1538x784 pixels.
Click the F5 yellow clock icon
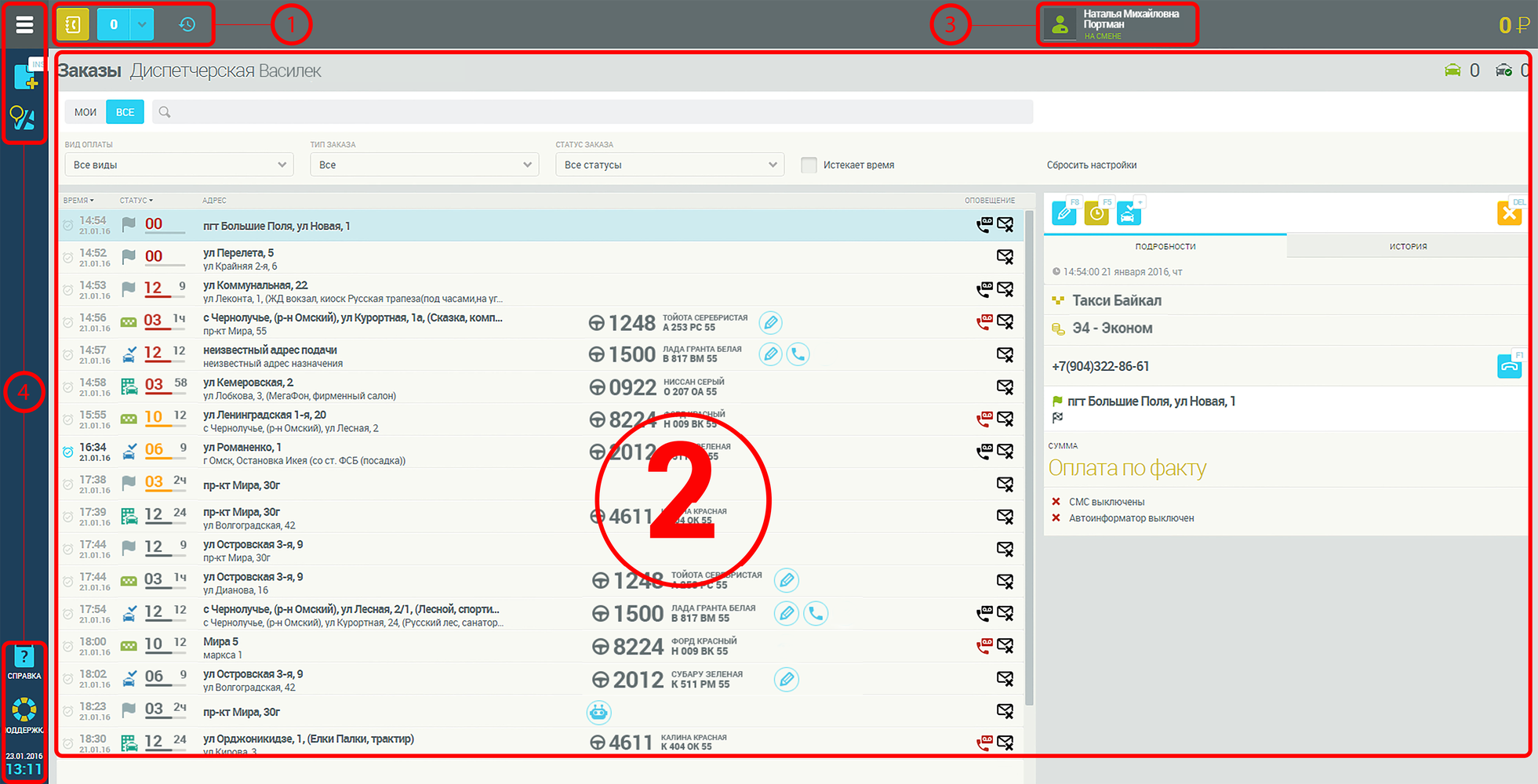(x=1096, y=212)
